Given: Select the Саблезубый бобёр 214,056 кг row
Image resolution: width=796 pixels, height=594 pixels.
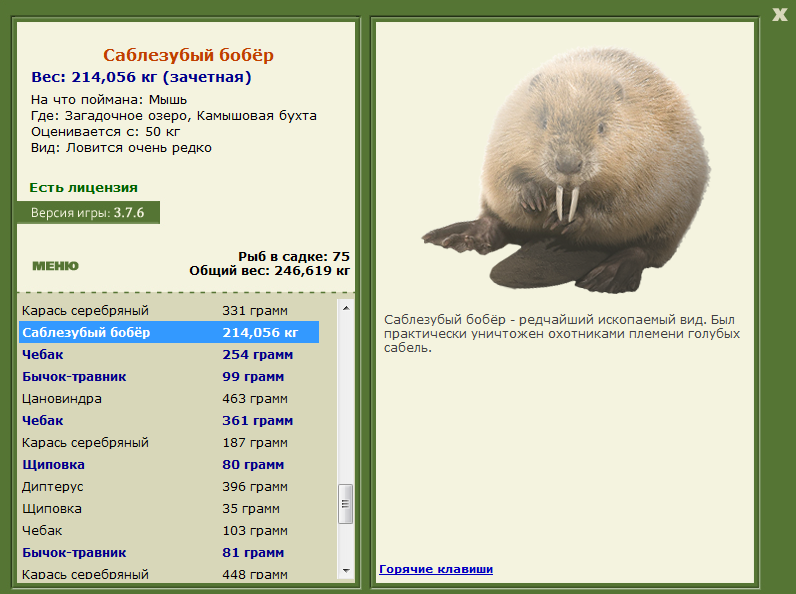Looking at the screenshot, I should coord(169,332).
